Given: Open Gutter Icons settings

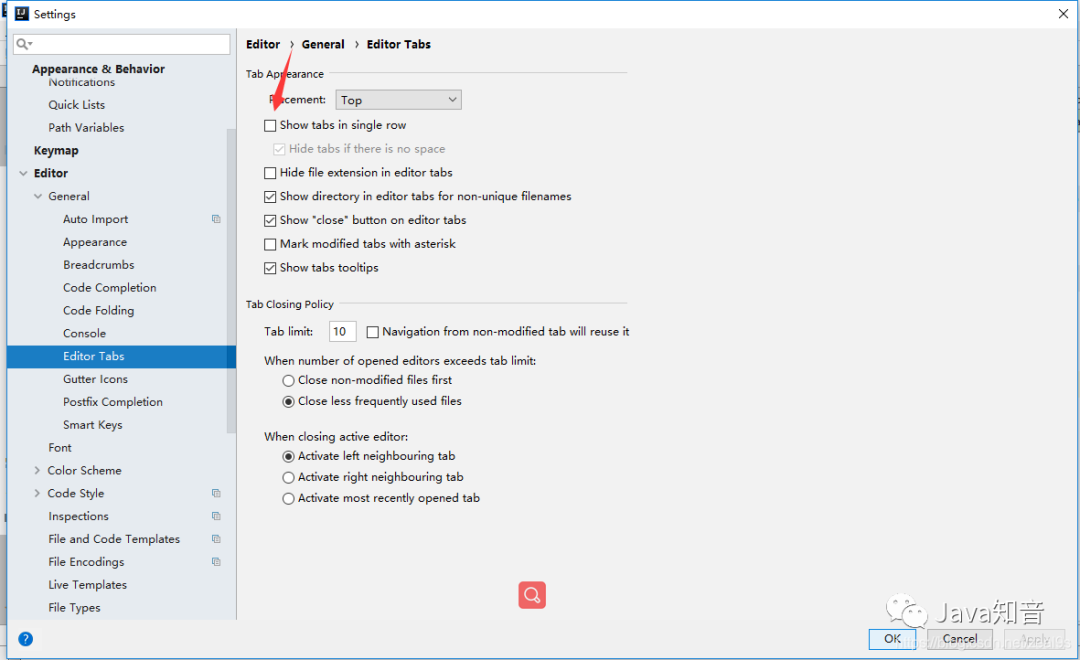Looking at the screenshot, I should [95, 379].
